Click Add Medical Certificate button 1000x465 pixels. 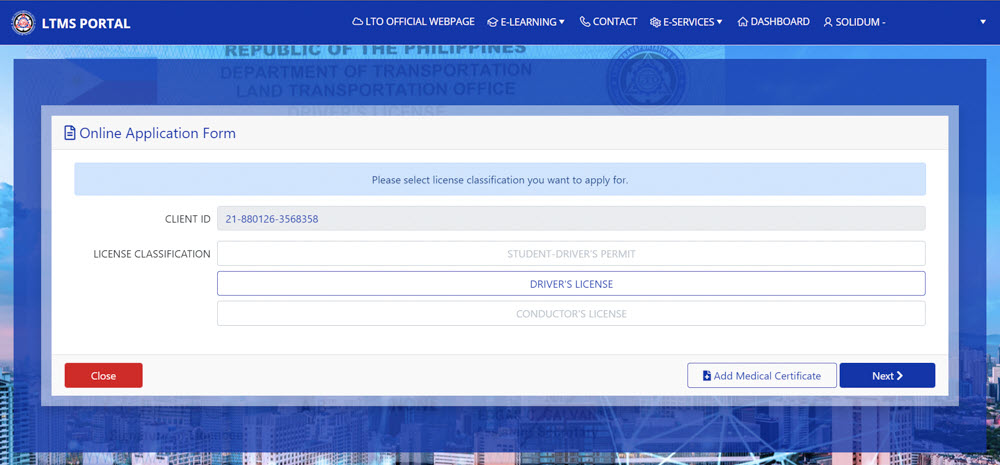pyautogui.click(x=761, y=376)
